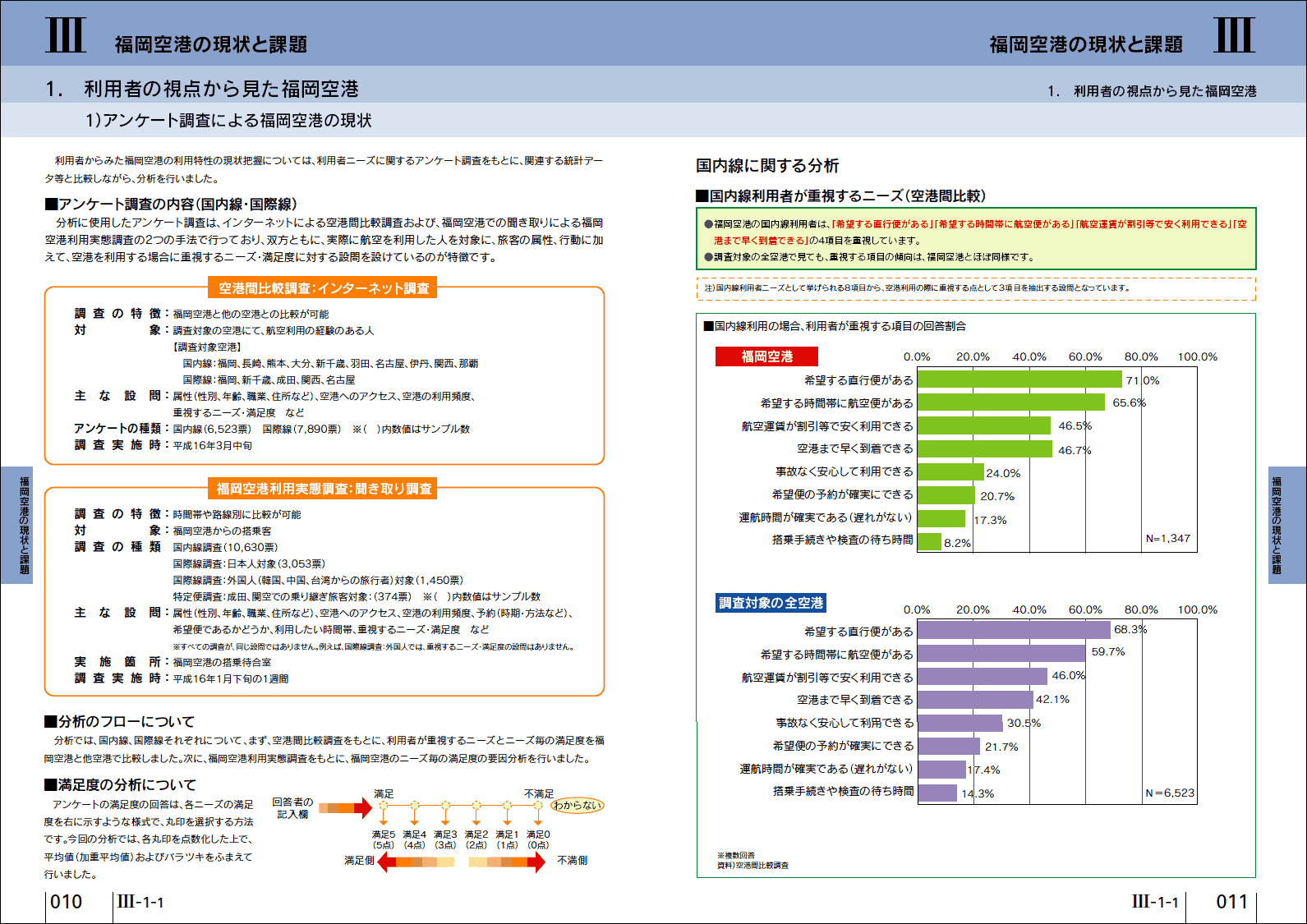Click the label 事故なく安心して利用できる in all-airports chart
1307x924 pixels.
844,723
